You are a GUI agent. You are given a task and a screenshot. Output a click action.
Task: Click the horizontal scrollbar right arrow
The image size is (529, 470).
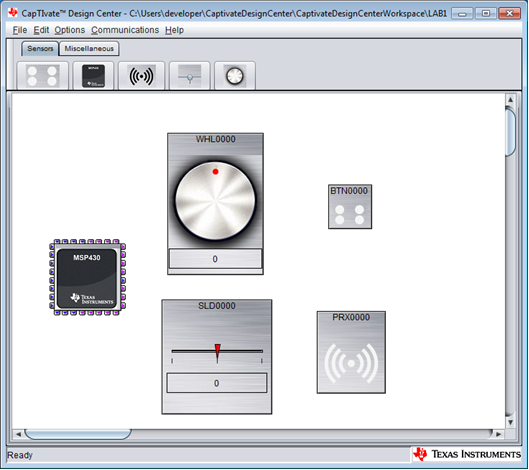pos(499,434)
